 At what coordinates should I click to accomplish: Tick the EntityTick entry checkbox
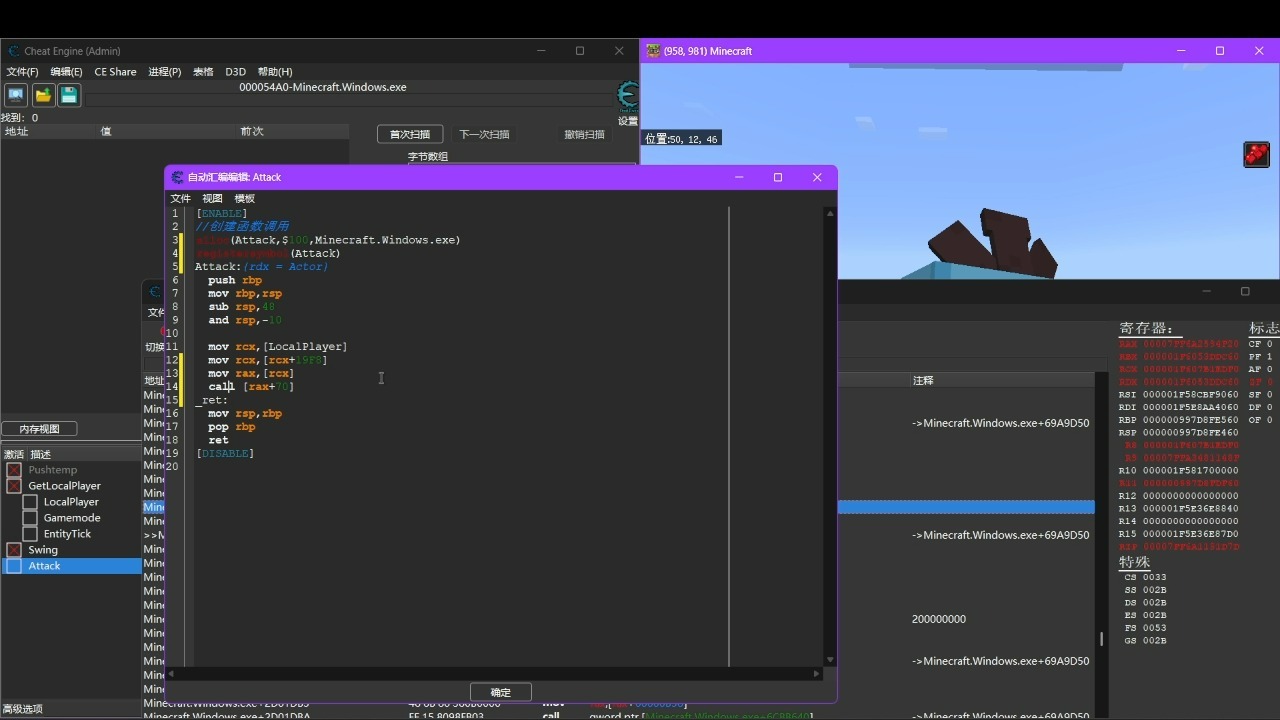tap(30, 534)
